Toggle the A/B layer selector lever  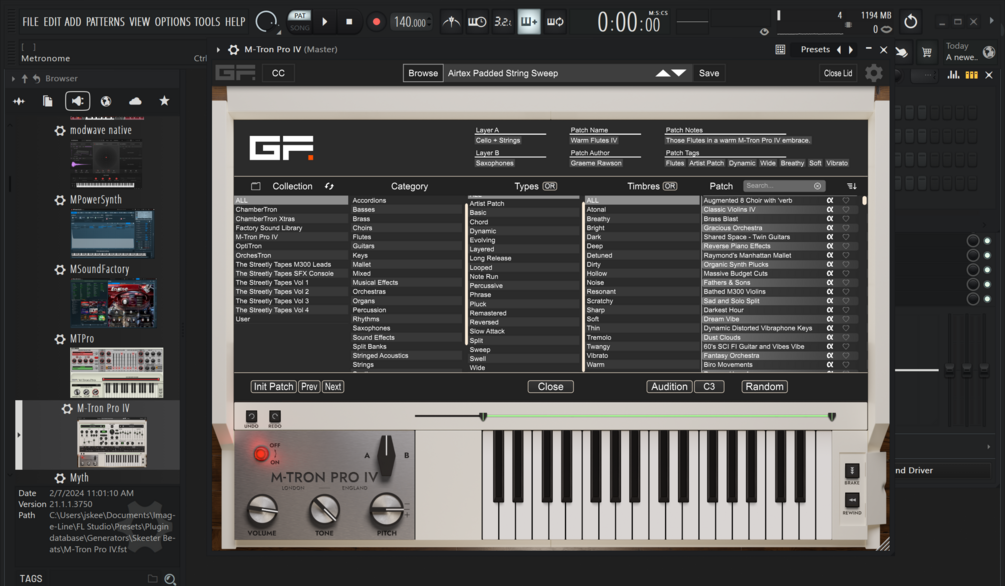386,455
